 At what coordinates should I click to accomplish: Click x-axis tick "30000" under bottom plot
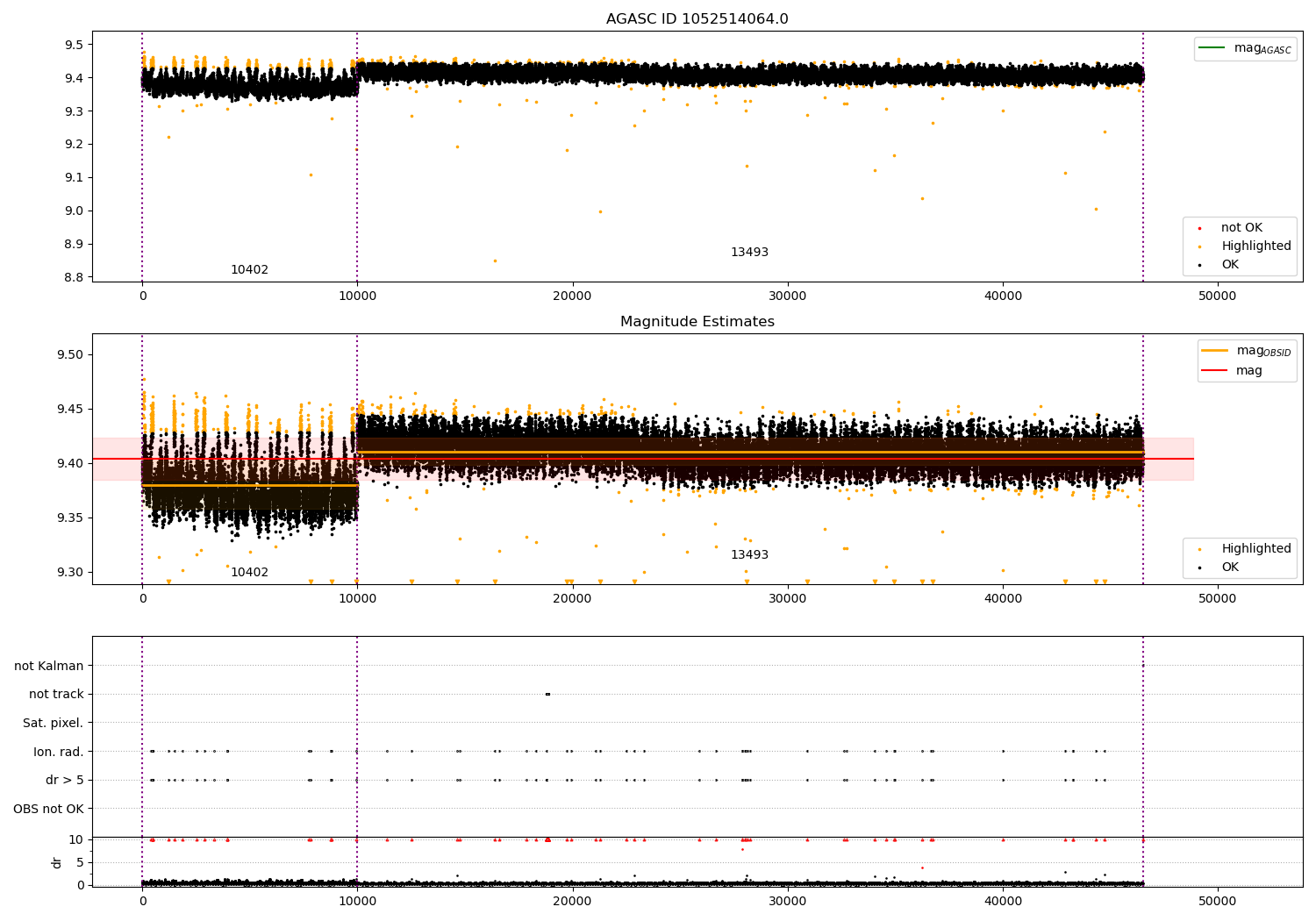click(788, 902)
